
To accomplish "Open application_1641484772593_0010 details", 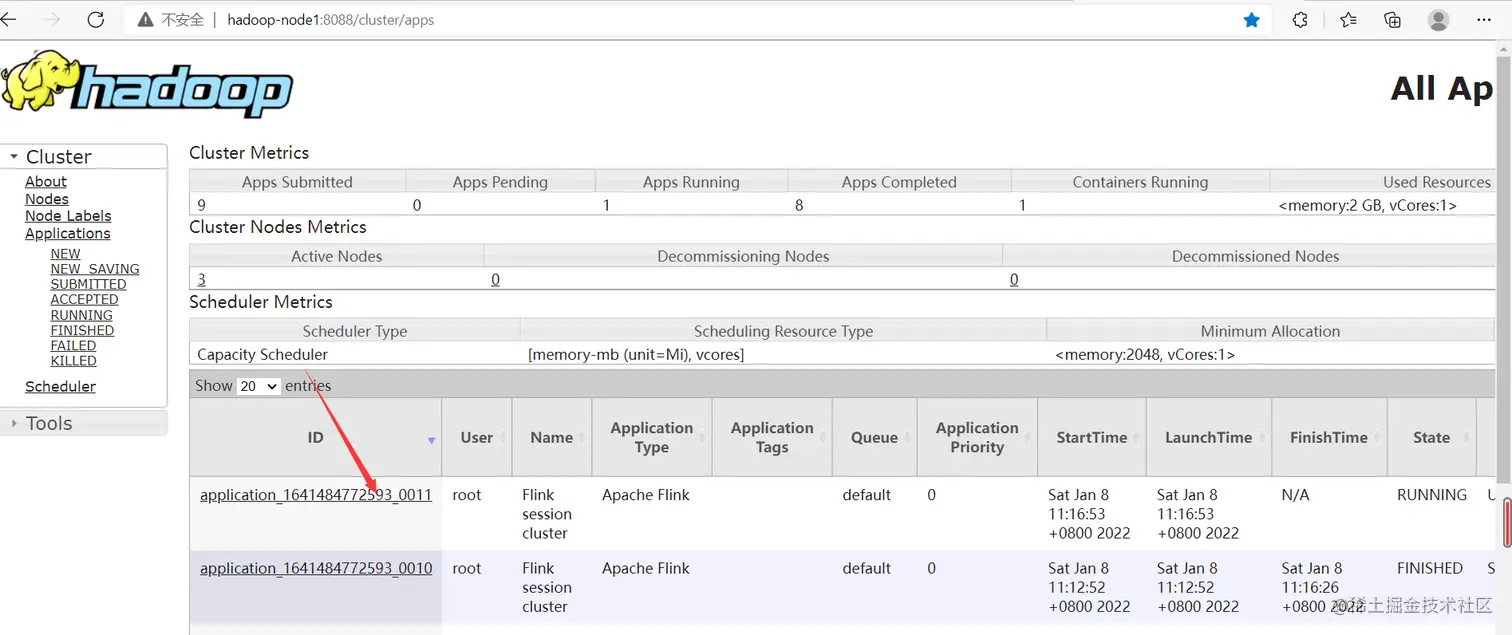I will pyautogui.click(x=316, y=568).
